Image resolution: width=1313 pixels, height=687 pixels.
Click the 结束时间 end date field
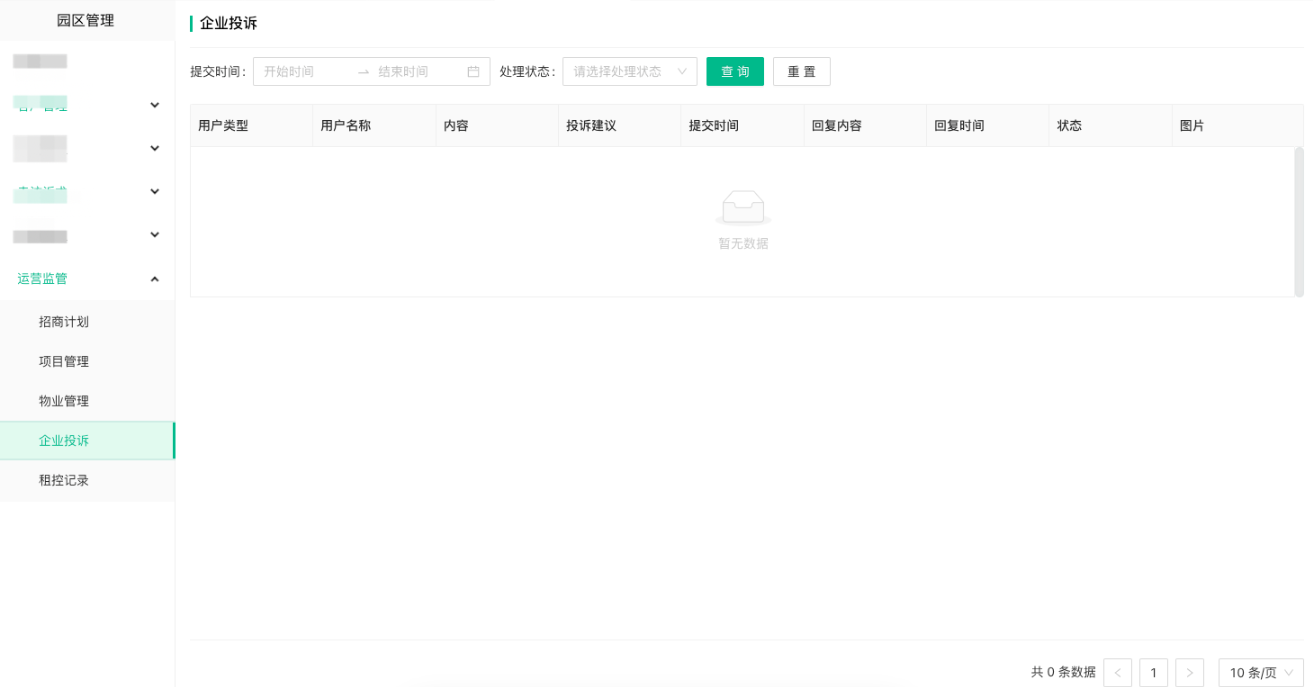click(417, 72)
